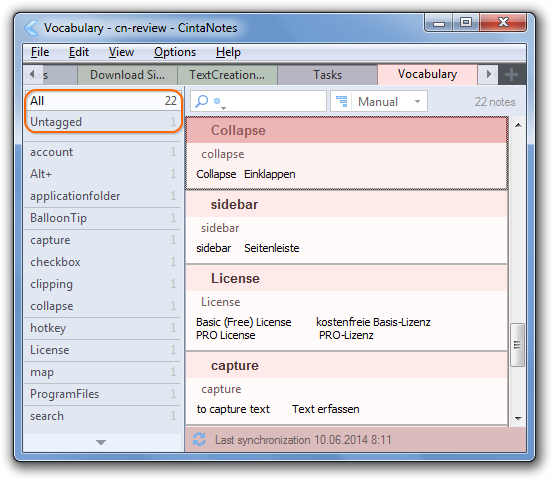
Task: Click the CintaNotes back arrow logo icon
Action: [x=31, y=28]
